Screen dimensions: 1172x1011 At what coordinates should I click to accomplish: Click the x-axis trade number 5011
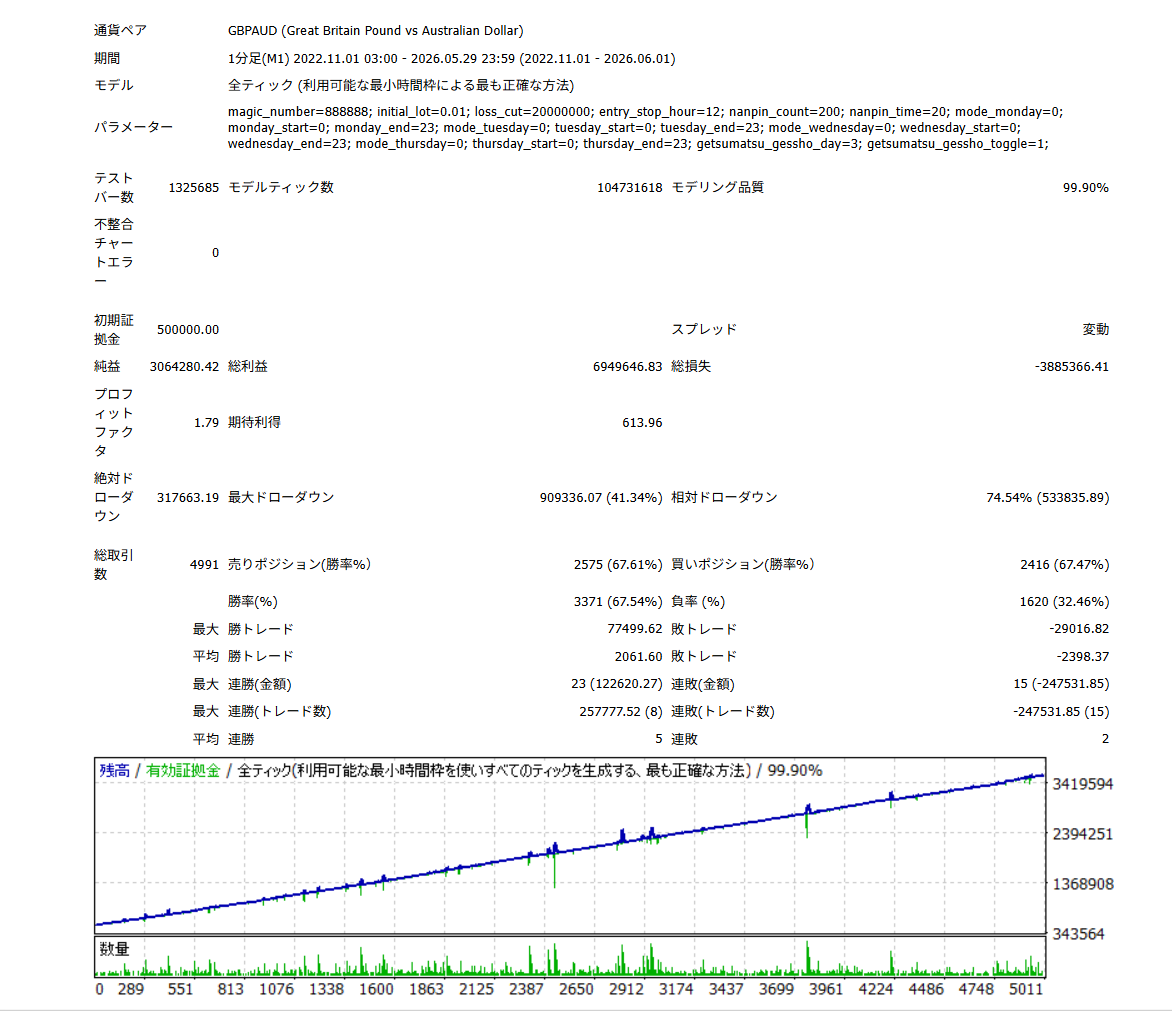pyautogui.click(x=1026, y=989)
